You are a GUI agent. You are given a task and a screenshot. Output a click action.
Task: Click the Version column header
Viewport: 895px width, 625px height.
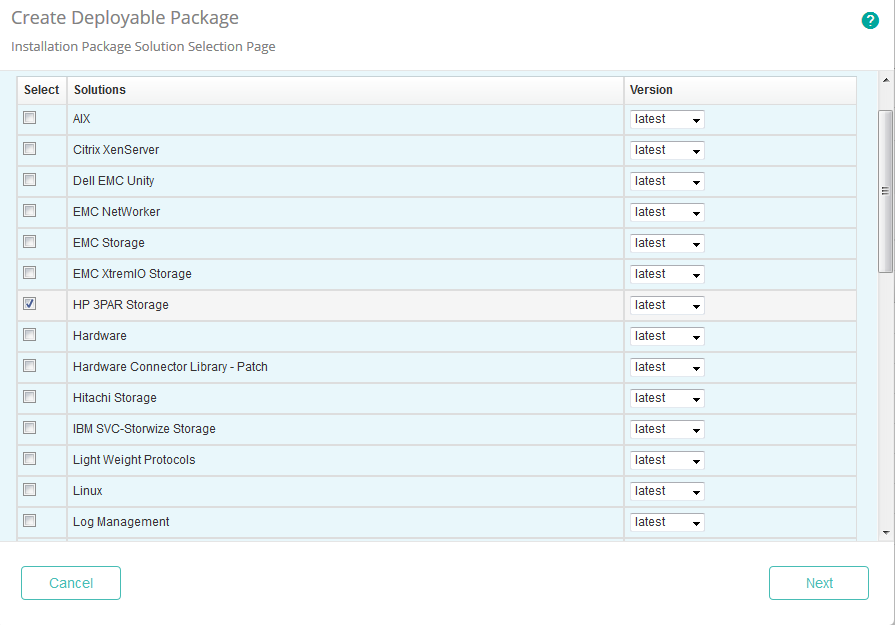pyautogui.click(x=651, y=90)
